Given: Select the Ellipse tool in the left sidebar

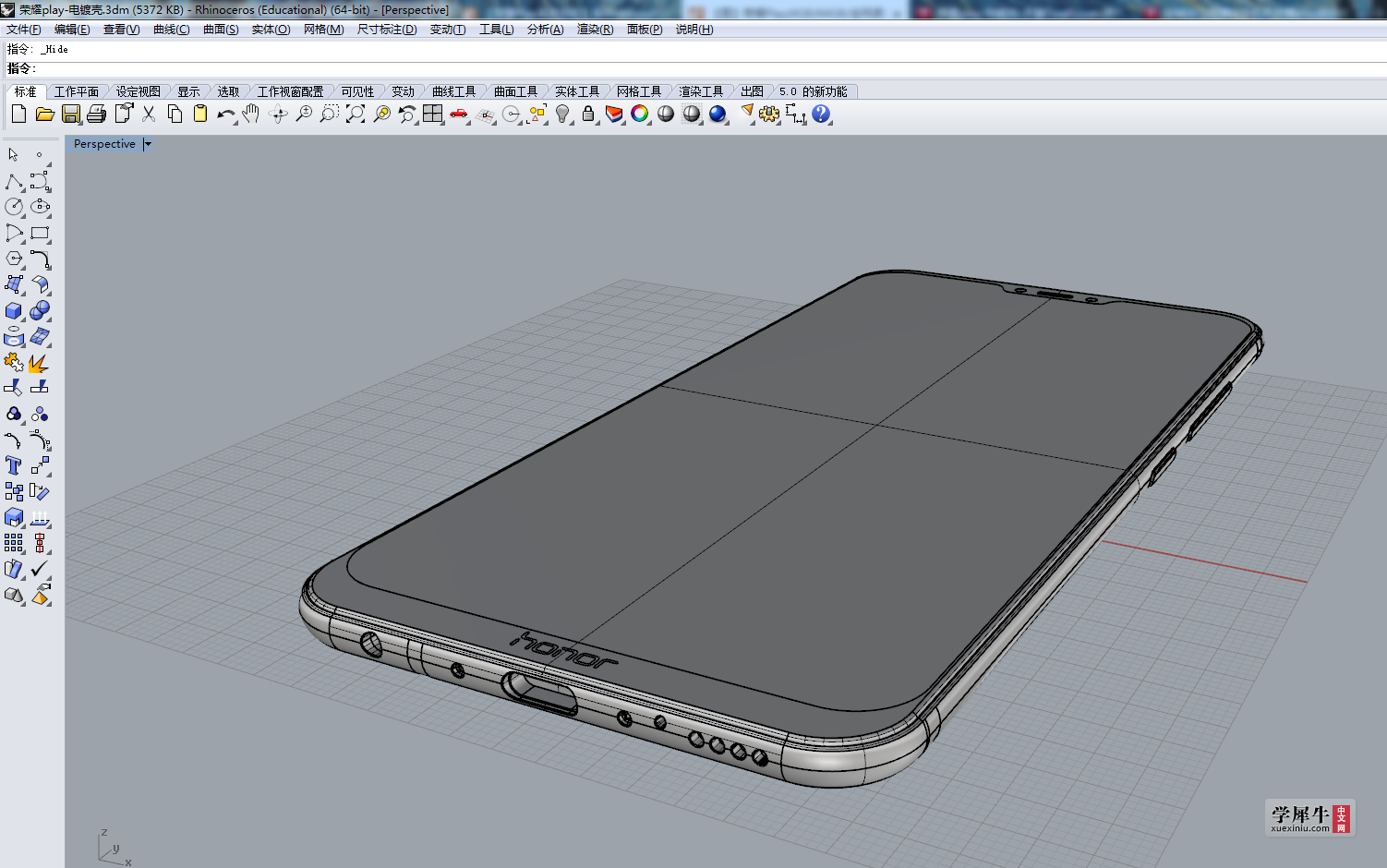Looking at the screenshot, I should (40, 207).
